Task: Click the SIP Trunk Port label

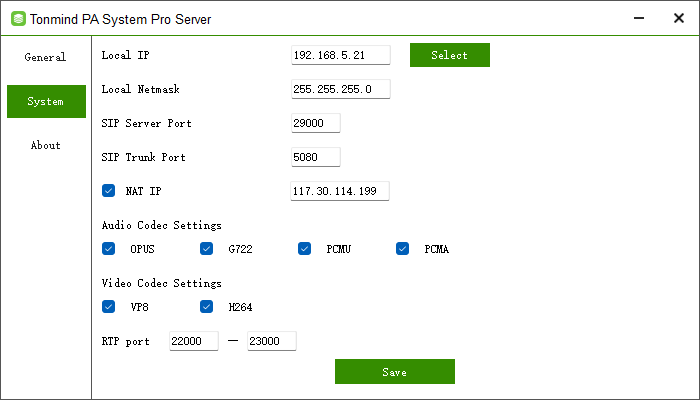Action: [x=144, y=157]
